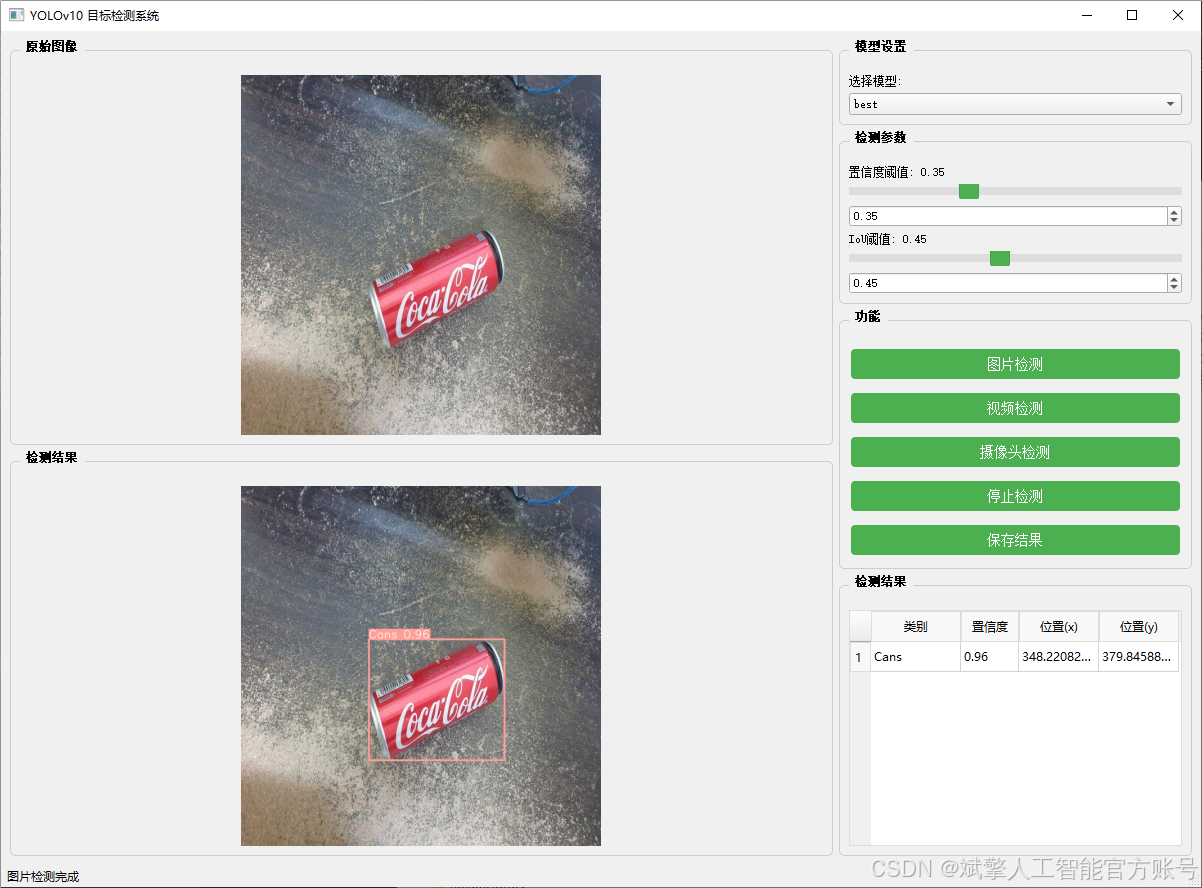This screenshot has width=1202, height=888.
Task: Click the 379.84588 position y cell
Action: (1138, 657)
